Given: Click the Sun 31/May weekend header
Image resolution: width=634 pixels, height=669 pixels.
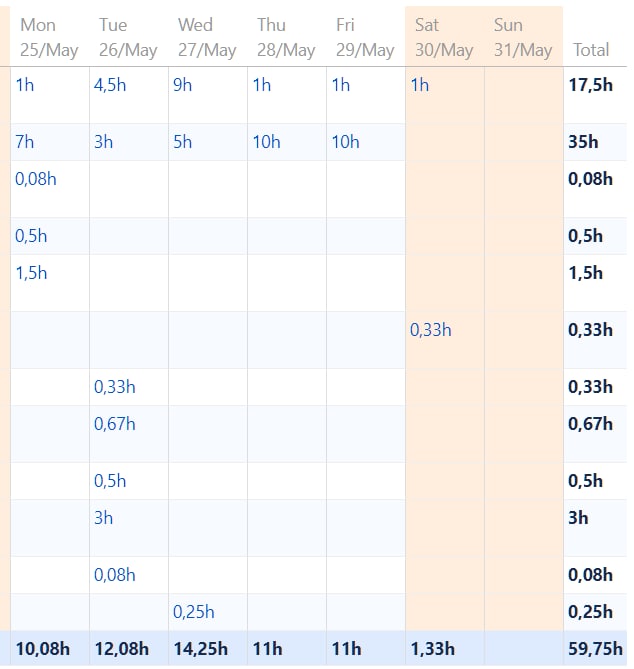Looking at the screenshot, I should point(522,37).
